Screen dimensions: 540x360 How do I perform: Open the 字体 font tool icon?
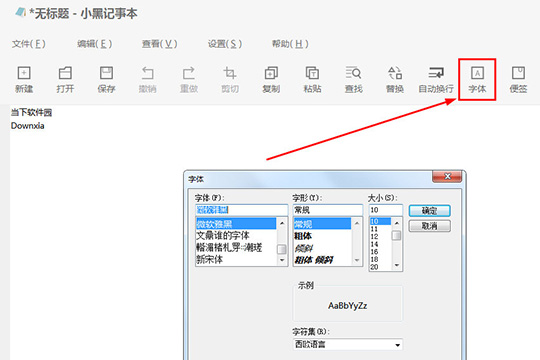(477, 79)
